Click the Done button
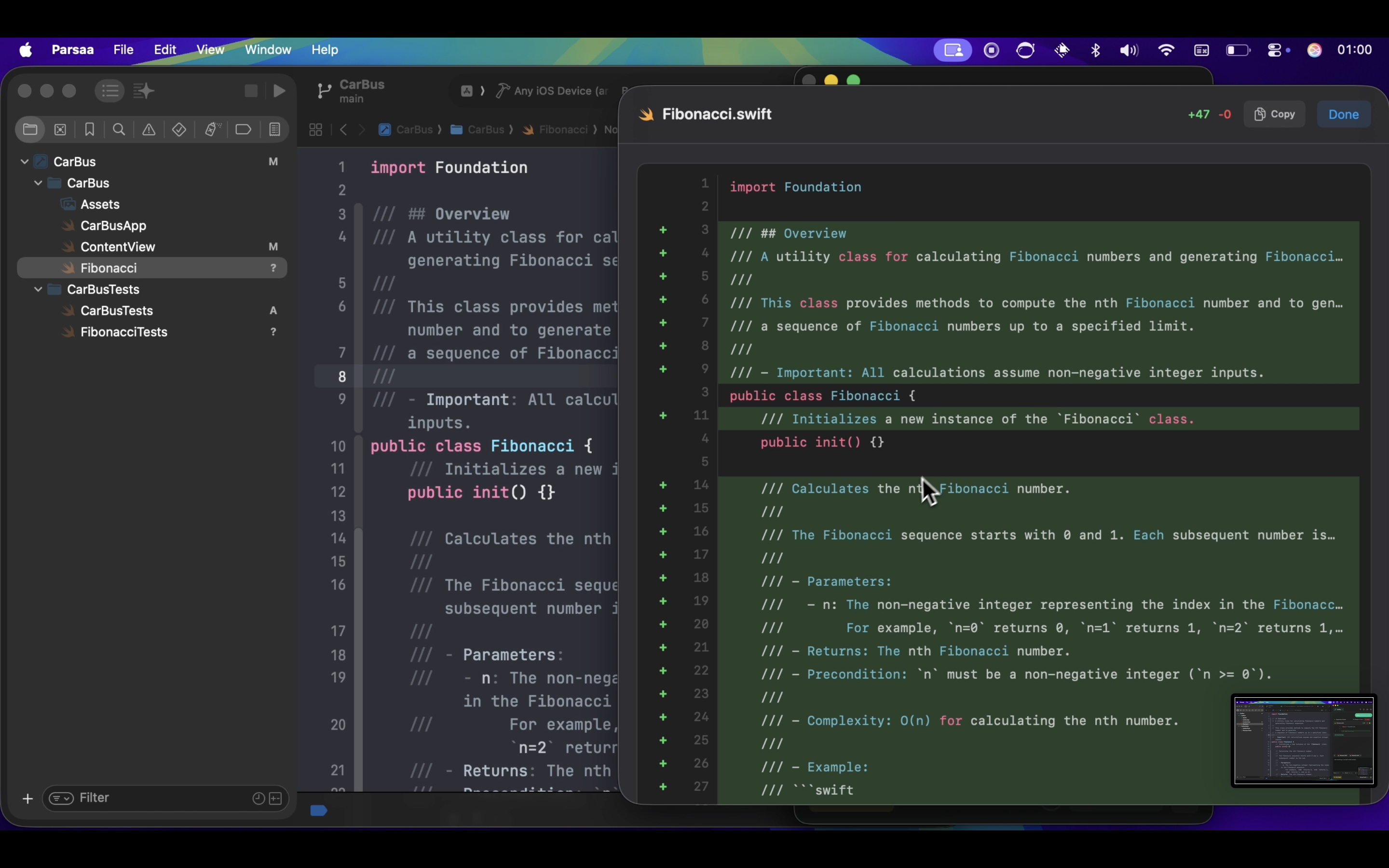 coord(1343,114)
